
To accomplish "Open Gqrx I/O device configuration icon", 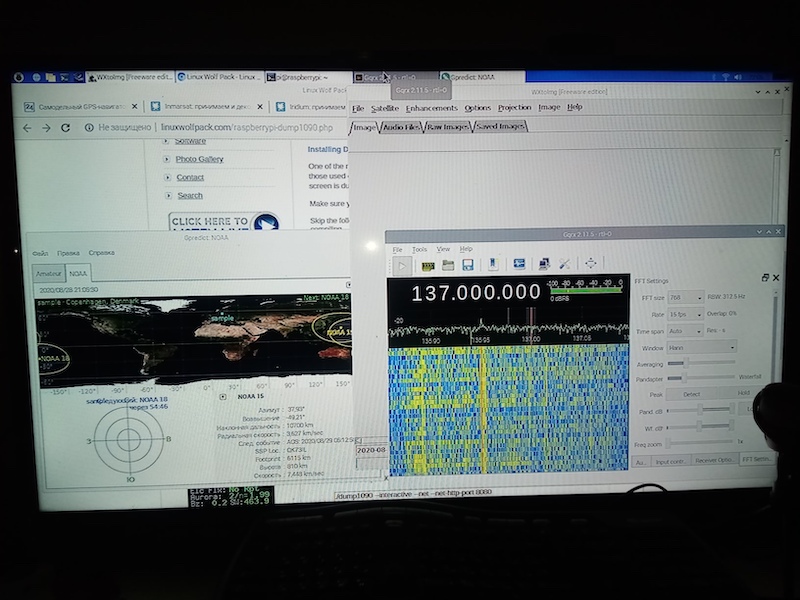I will [x=427, y=265].
